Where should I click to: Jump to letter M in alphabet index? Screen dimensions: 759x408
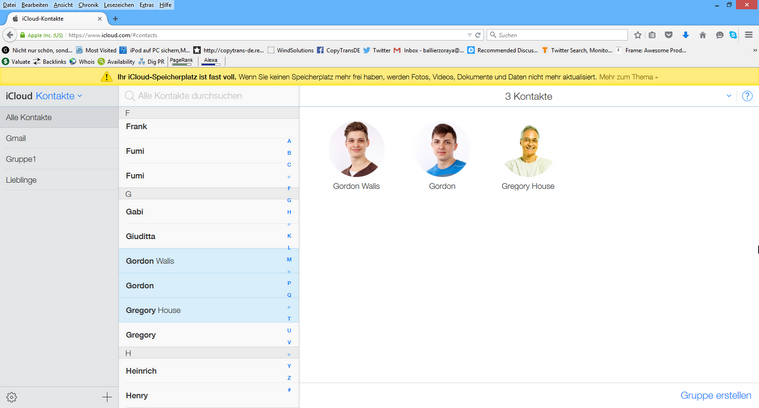(x=289, y=259)
